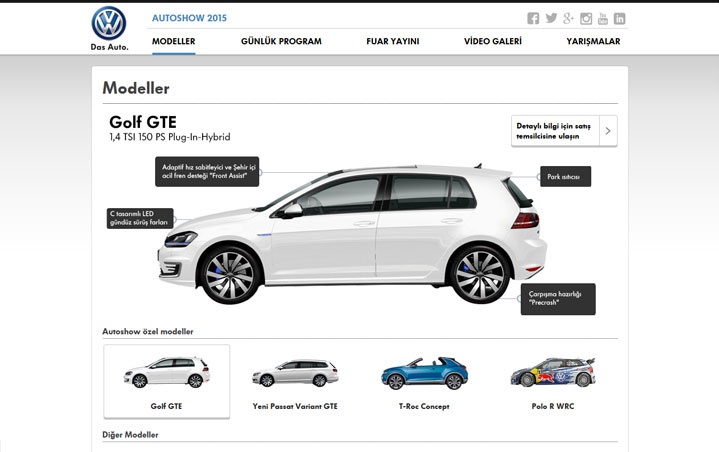Click the 'Das Auto.' slogan text
The width and height of the screenshot is (719, 452).
(x=110, y=47)
